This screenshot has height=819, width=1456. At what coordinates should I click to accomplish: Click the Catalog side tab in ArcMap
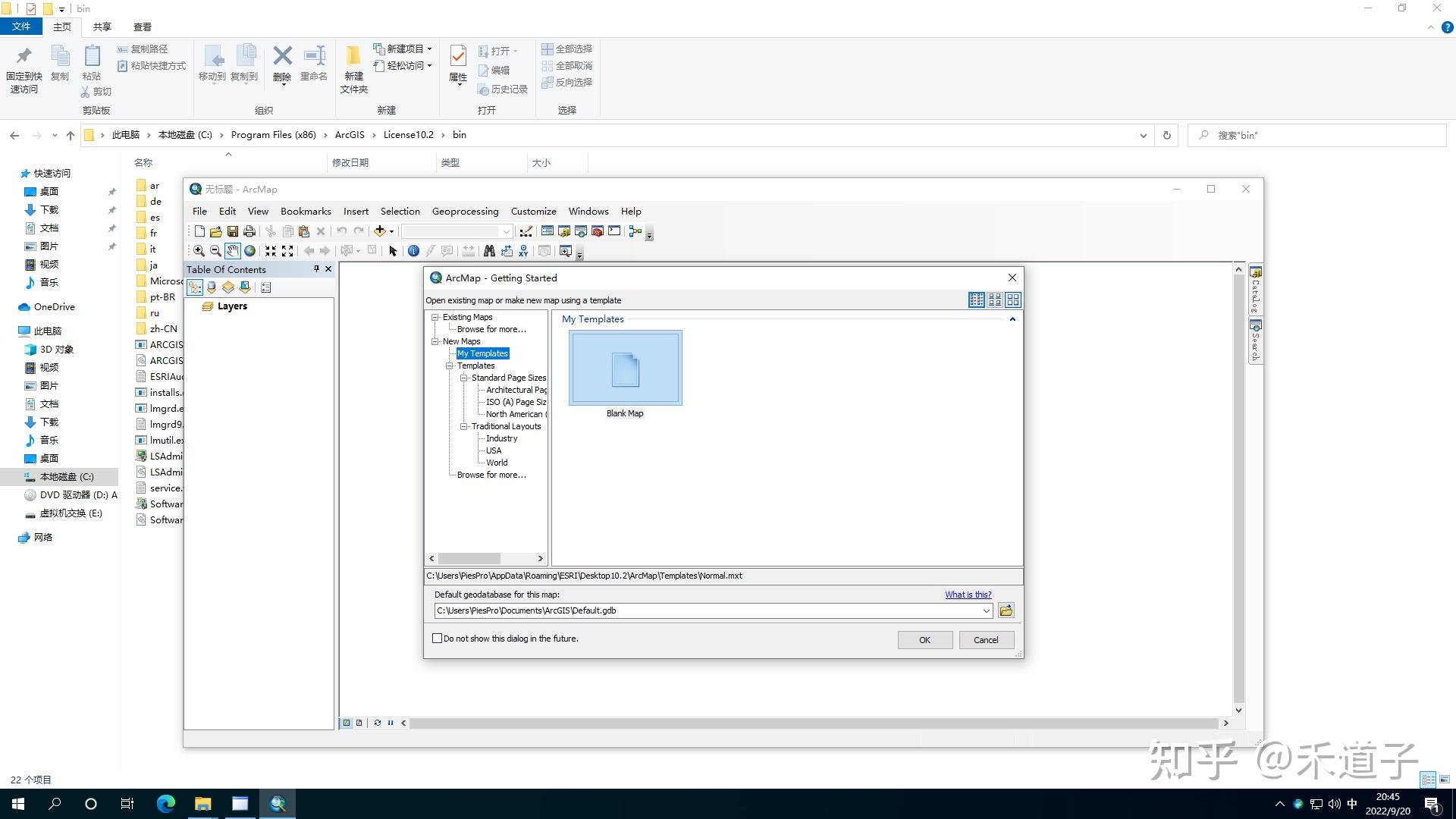[1256, 290]
